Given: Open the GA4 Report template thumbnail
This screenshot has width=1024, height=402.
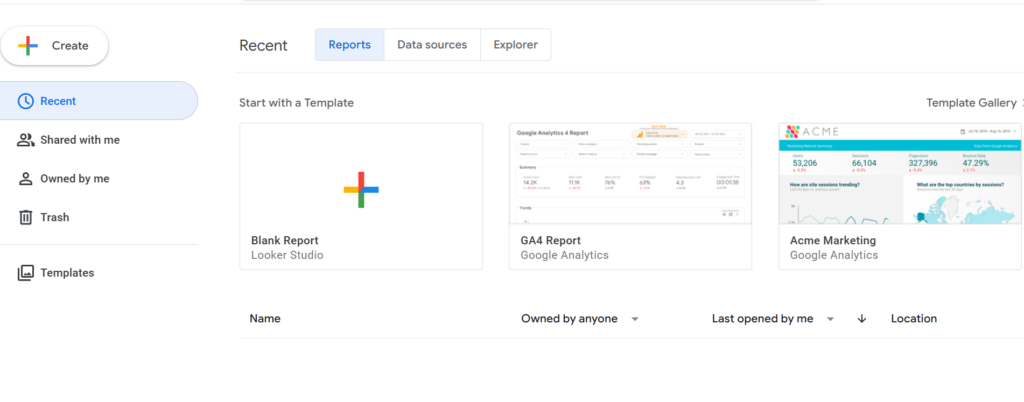Looking at the screenshot, I should (630, 174).
